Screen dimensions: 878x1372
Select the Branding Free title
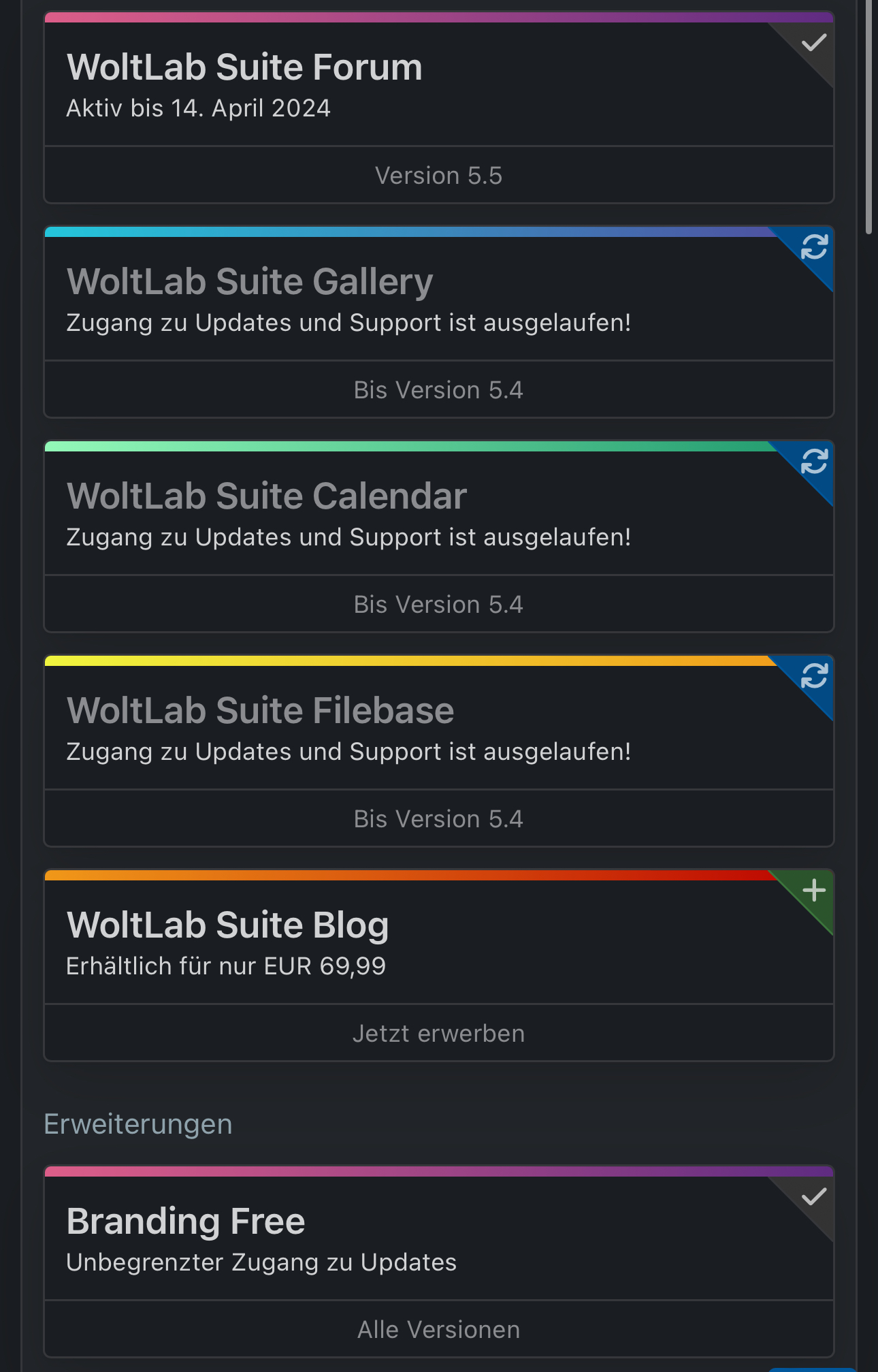[x=186, y=1222]
